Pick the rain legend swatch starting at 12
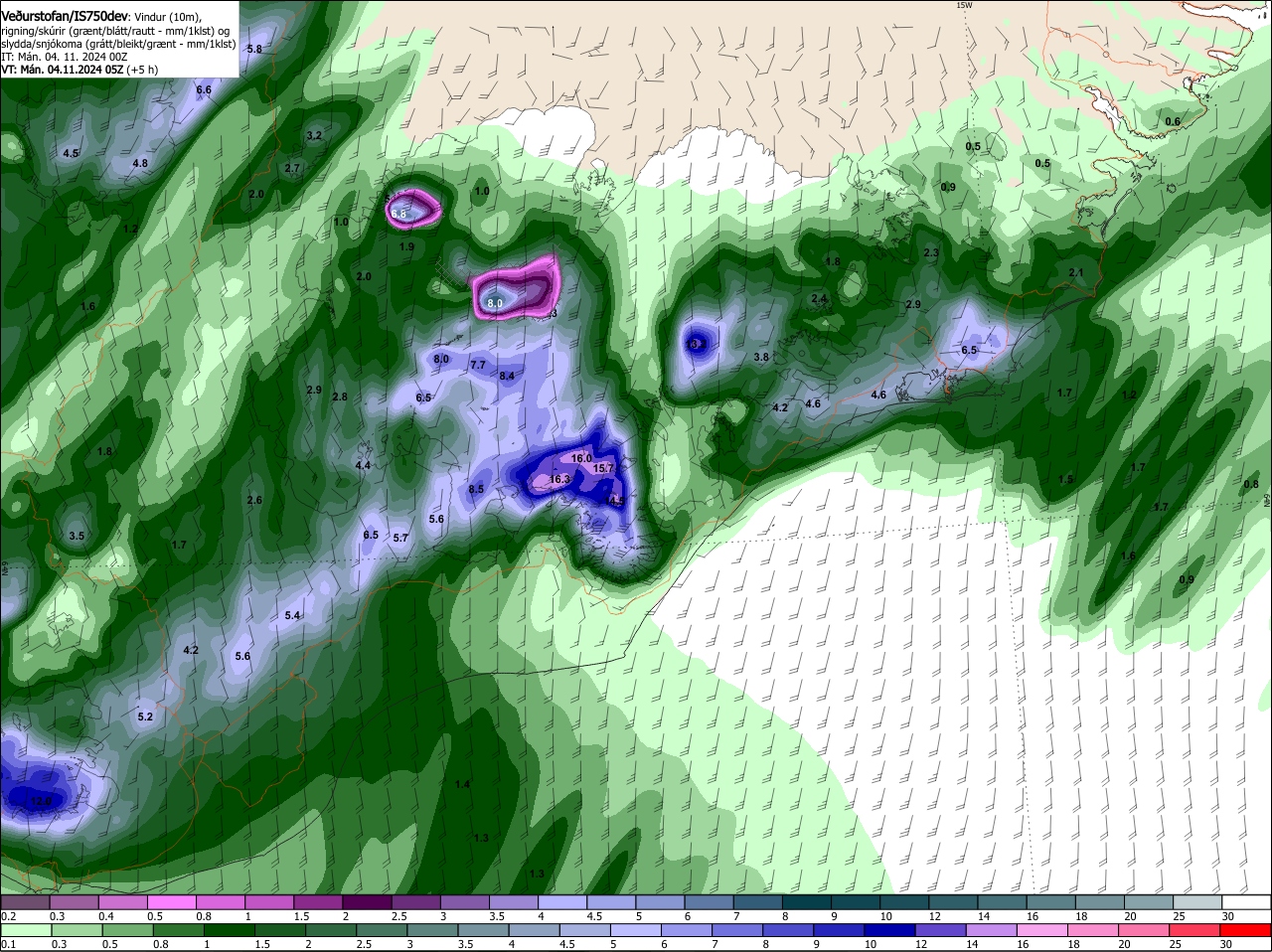This screenshot has height=952, width=1272. (x=942, y=930)
